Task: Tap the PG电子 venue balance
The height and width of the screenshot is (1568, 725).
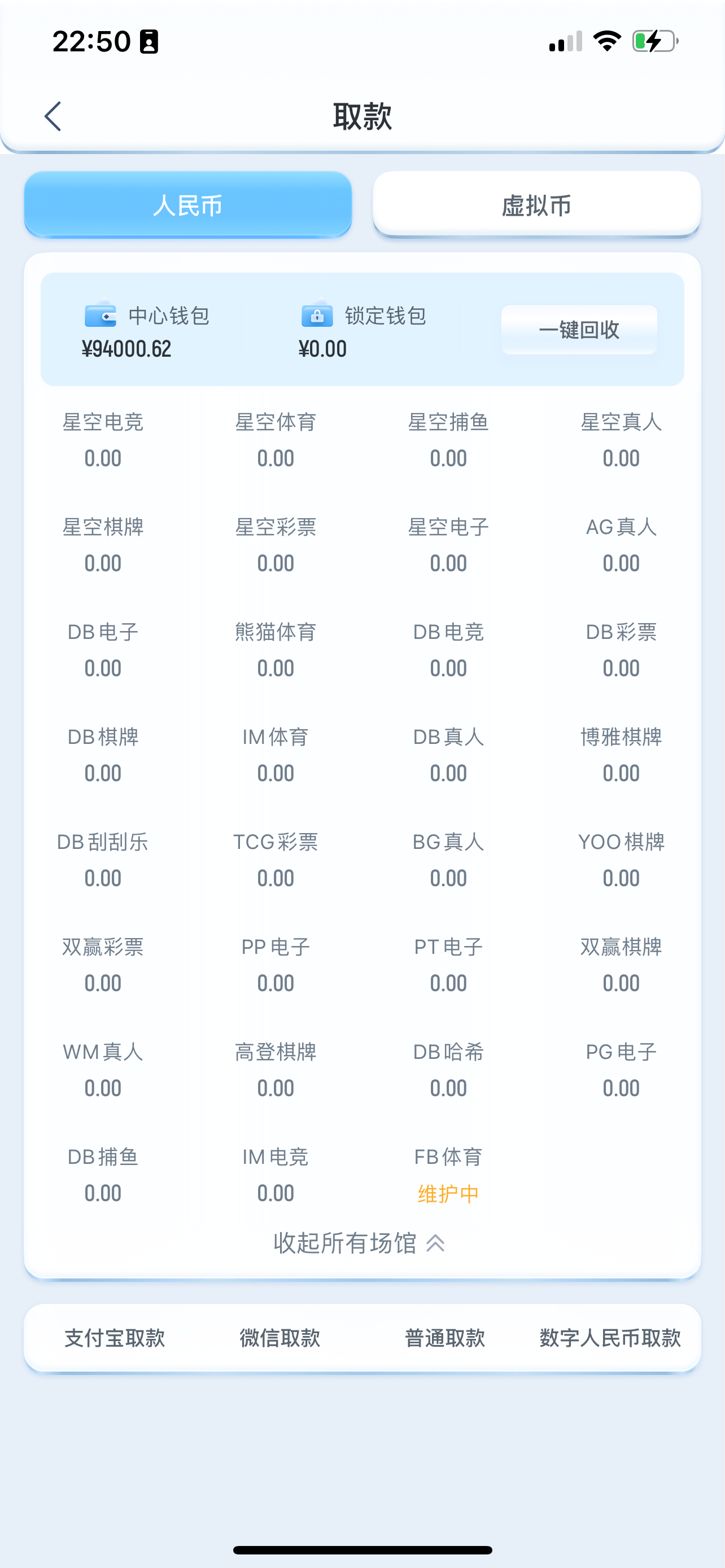Action: click(621, 1088)
